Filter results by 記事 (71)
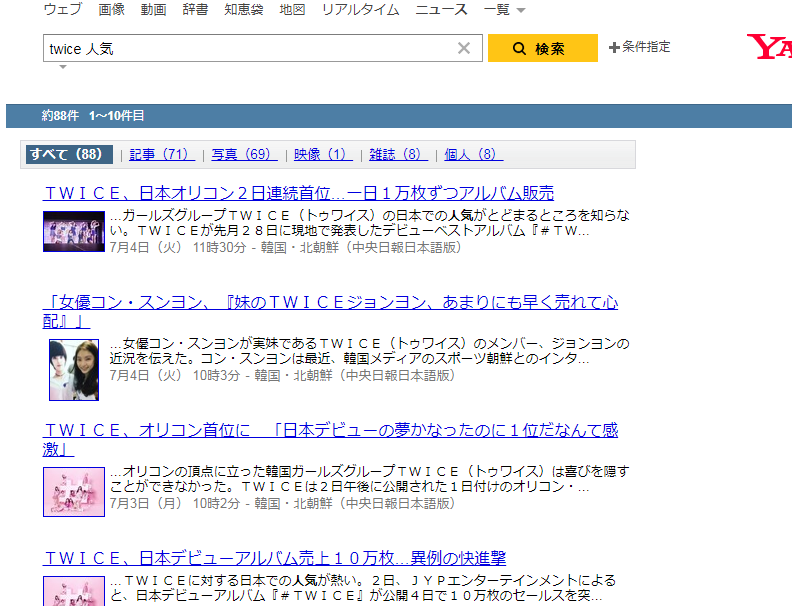792x606 pixels. coord(162,154)
